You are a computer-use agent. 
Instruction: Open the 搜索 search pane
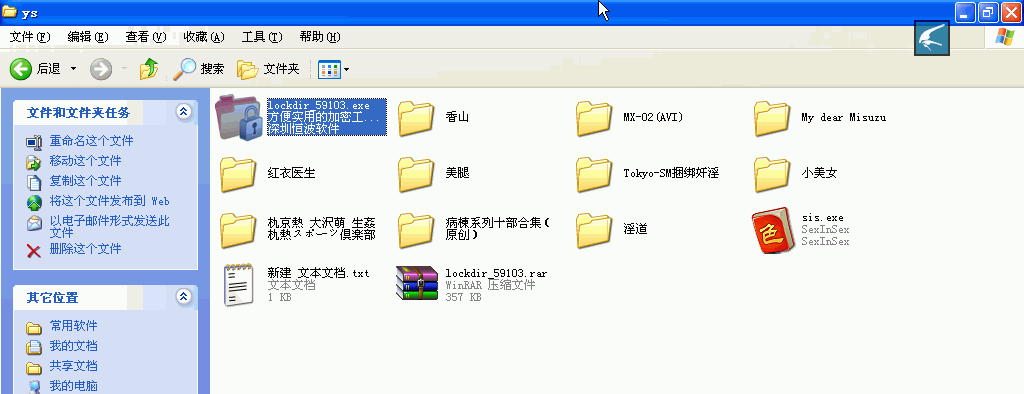pyautogui.click(x=199, y=69)
